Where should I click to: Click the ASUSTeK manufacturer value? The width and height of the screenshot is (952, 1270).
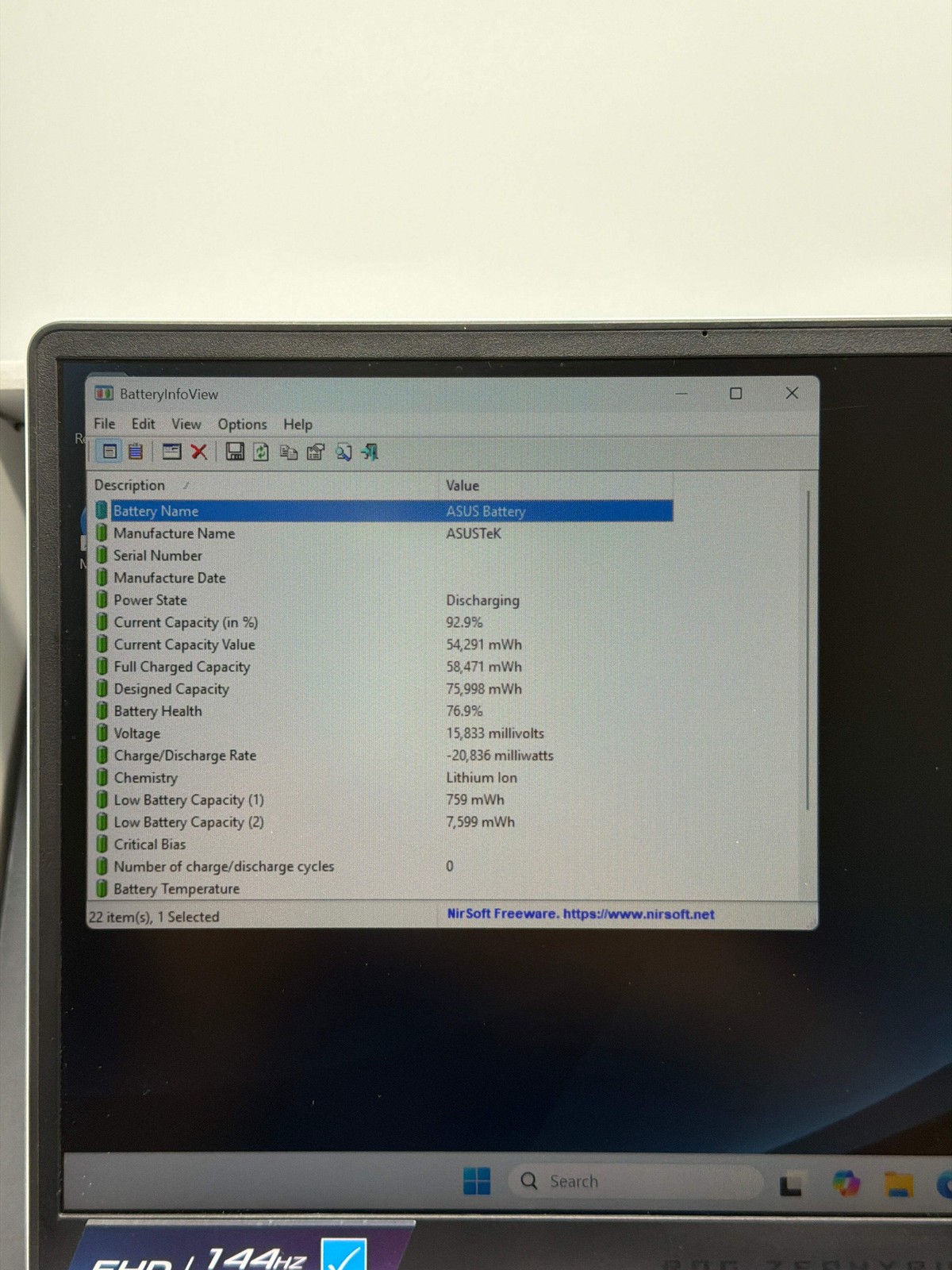pyautogui.click(x=474, y=533)
